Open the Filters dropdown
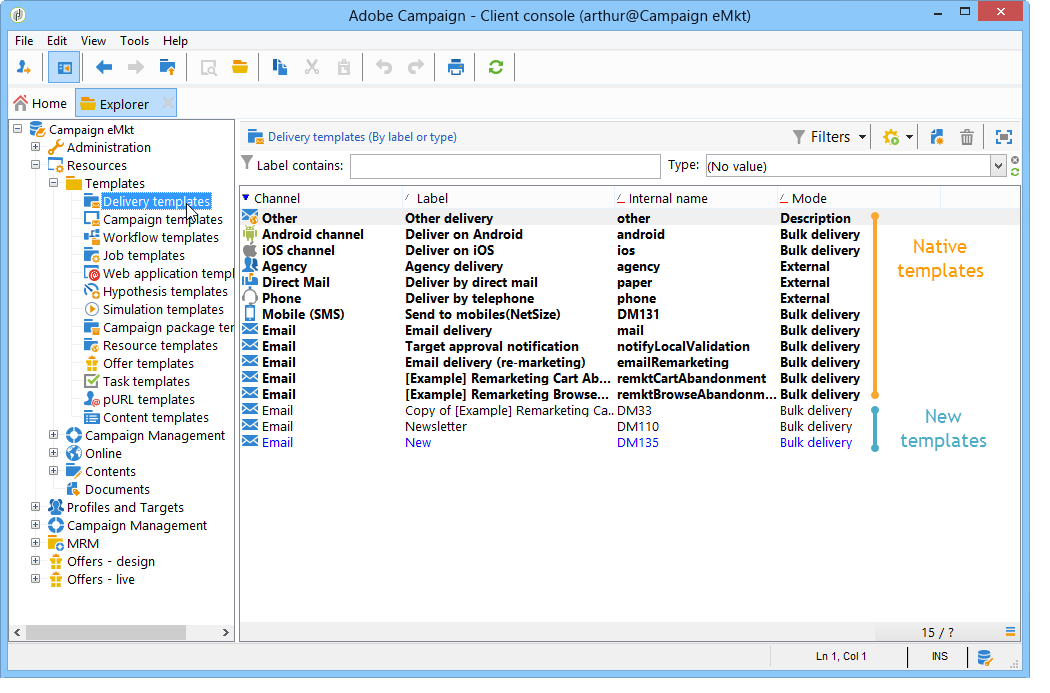Viewport: 1050px width, 693px height. 829,137
